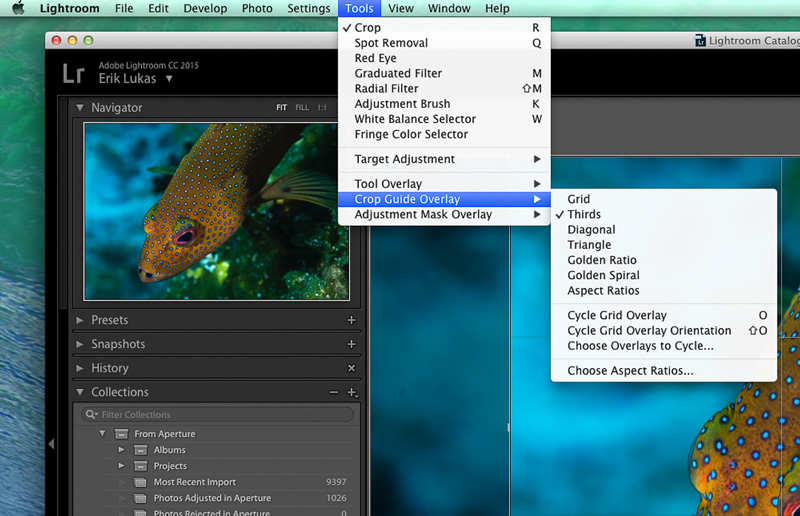Click Choose Aspect Ratios... option
This screenshot has height=516, width=800.
[x=630, y=371]
